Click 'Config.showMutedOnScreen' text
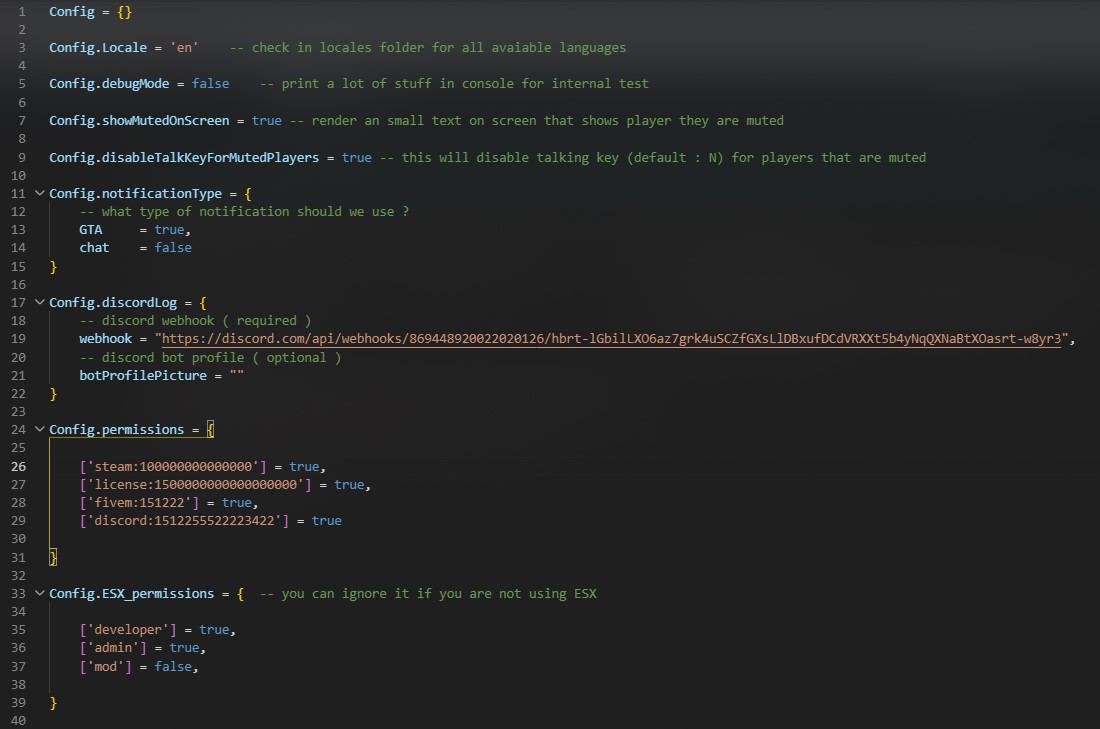Viewport: 1100px width, 729px height. (x=139, y=121)
